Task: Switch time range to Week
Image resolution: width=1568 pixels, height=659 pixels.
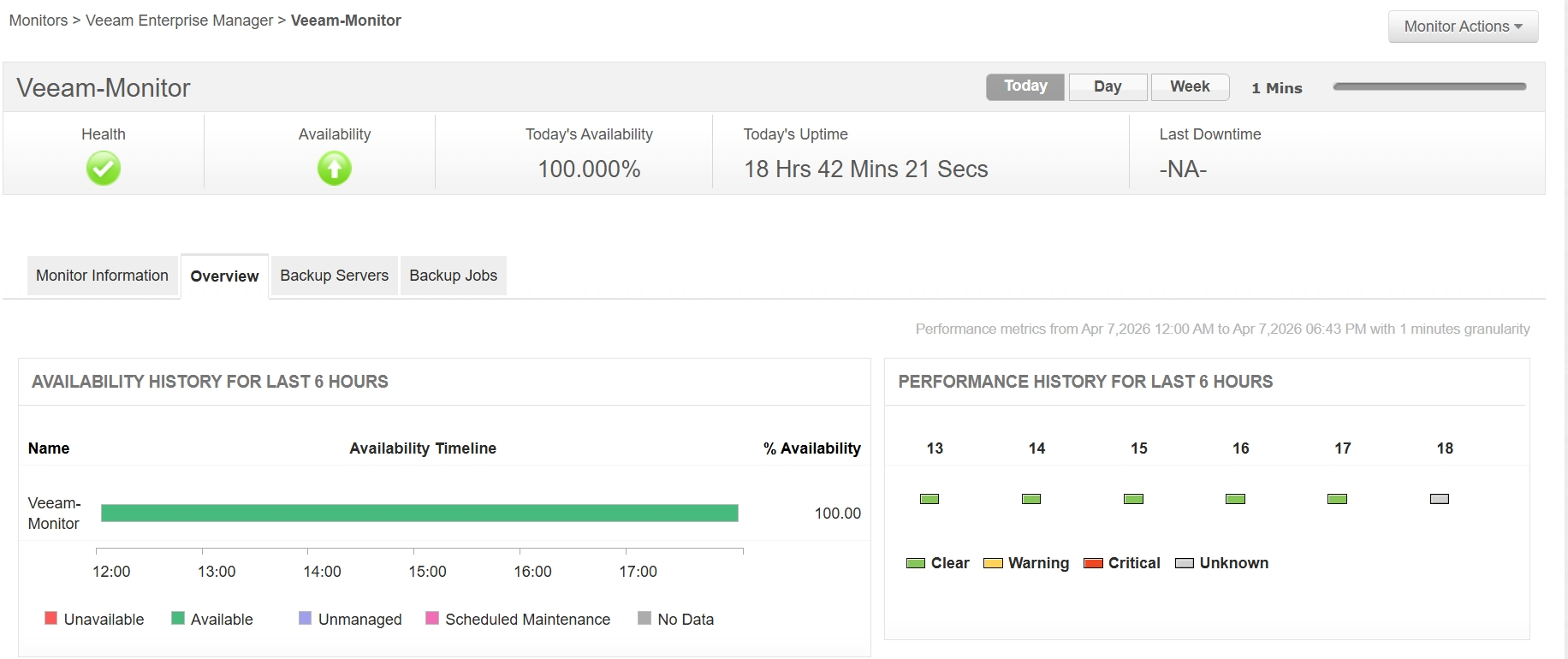Action: point(1190,86)
